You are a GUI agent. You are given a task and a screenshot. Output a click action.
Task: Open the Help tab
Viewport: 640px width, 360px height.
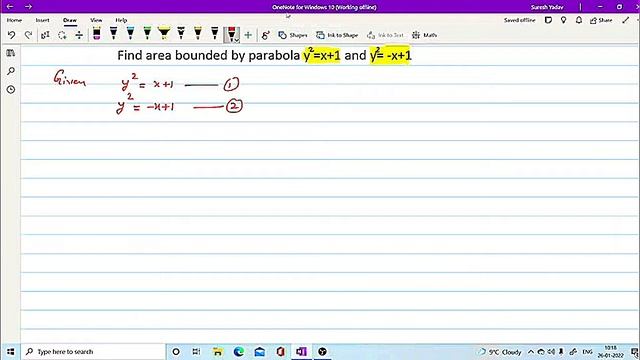click(121, 20)
